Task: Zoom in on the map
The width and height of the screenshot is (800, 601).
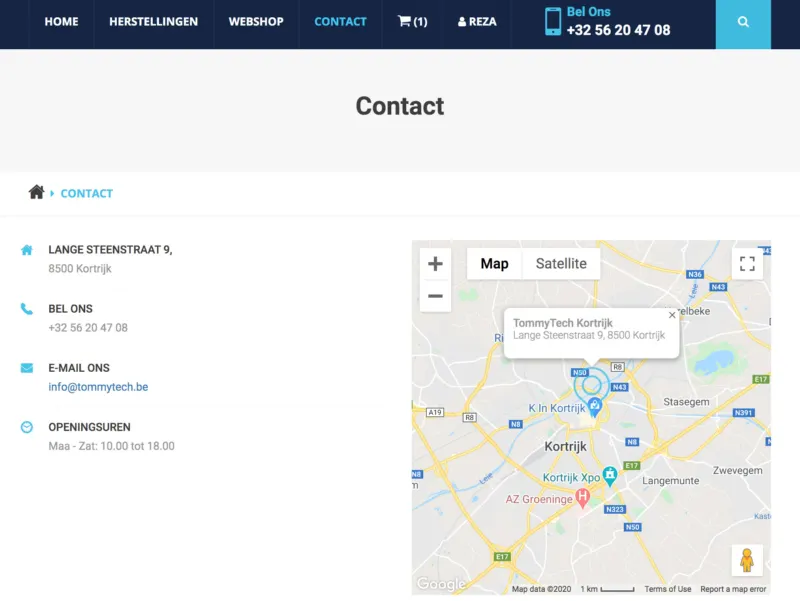Action: click(x=435, y=264)
